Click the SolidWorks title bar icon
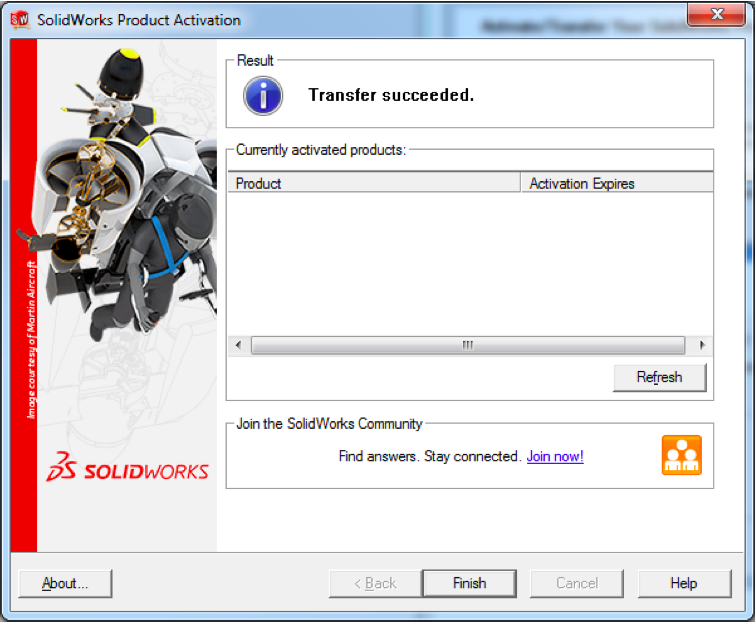The width and height of the screenshot is (755, 622). tap(20, 20)
